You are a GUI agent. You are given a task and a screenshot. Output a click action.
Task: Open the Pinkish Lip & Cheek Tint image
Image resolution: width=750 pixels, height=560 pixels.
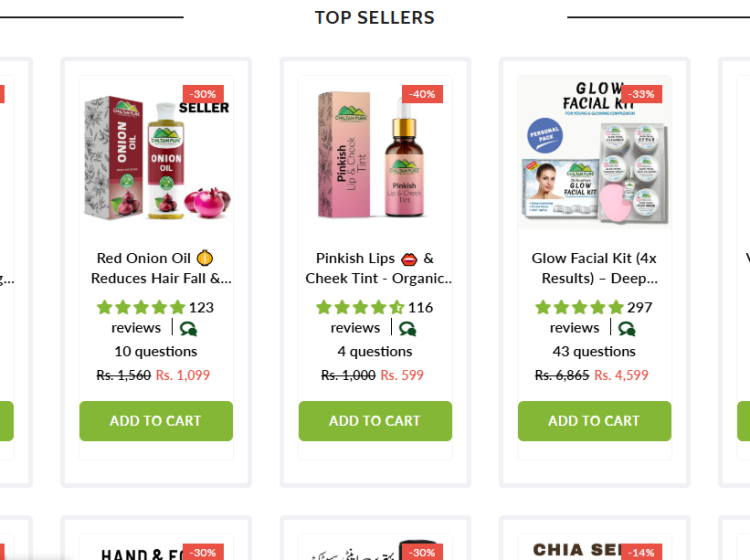[x=375, y=153]
